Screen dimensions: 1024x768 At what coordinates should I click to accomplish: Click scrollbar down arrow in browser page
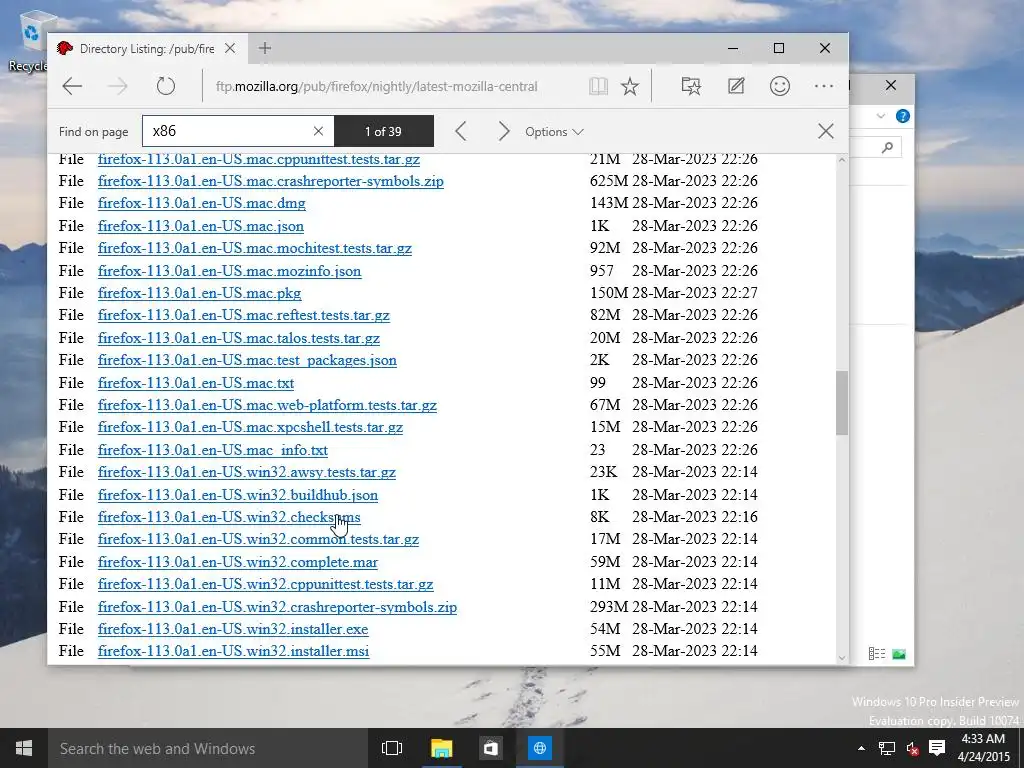click(x=842, y=658)
